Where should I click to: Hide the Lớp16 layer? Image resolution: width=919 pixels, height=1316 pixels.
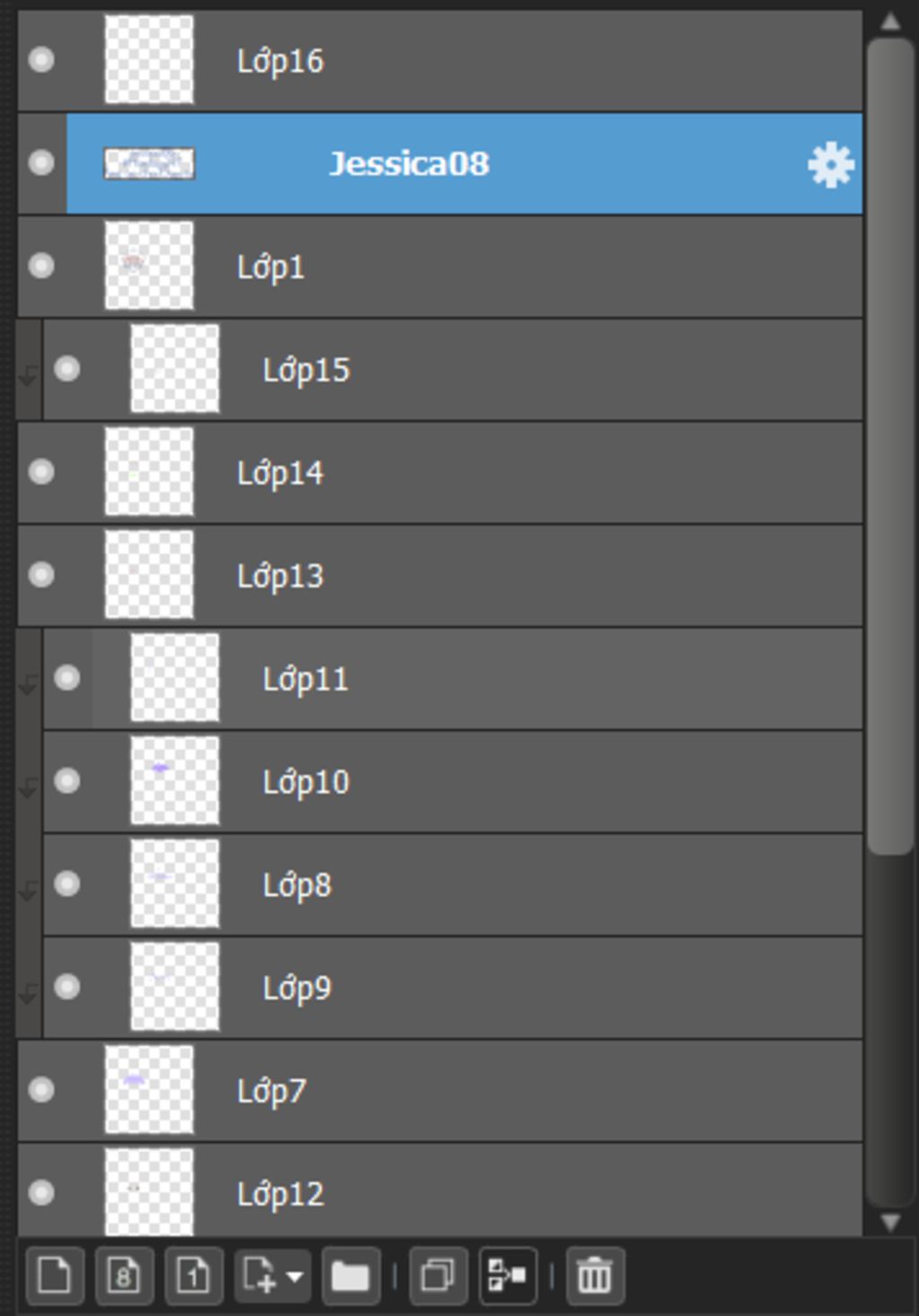[x=41, y=60]
